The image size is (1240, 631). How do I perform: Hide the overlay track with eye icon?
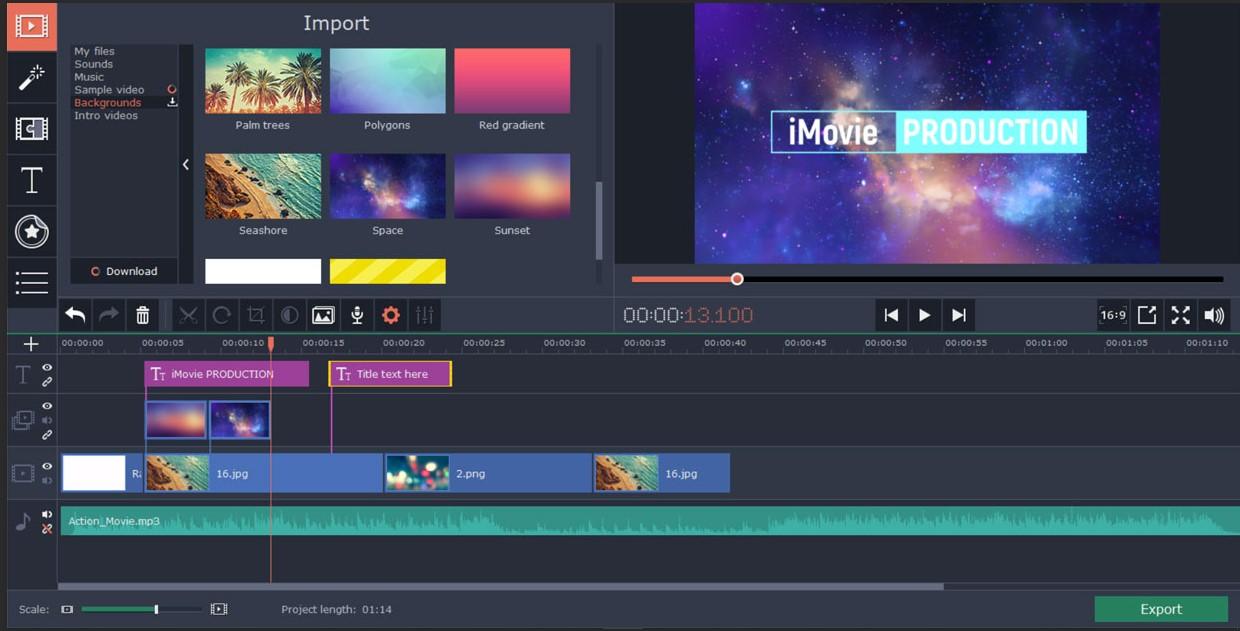coord(47,406)
